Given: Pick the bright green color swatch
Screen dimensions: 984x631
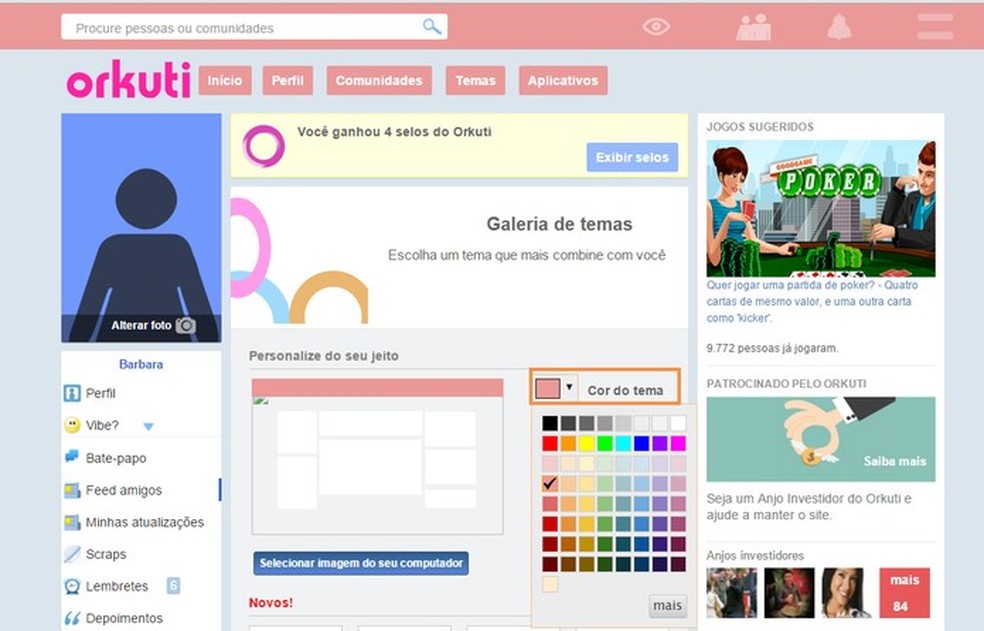Looking at the screenshot, I should point(605,443).
